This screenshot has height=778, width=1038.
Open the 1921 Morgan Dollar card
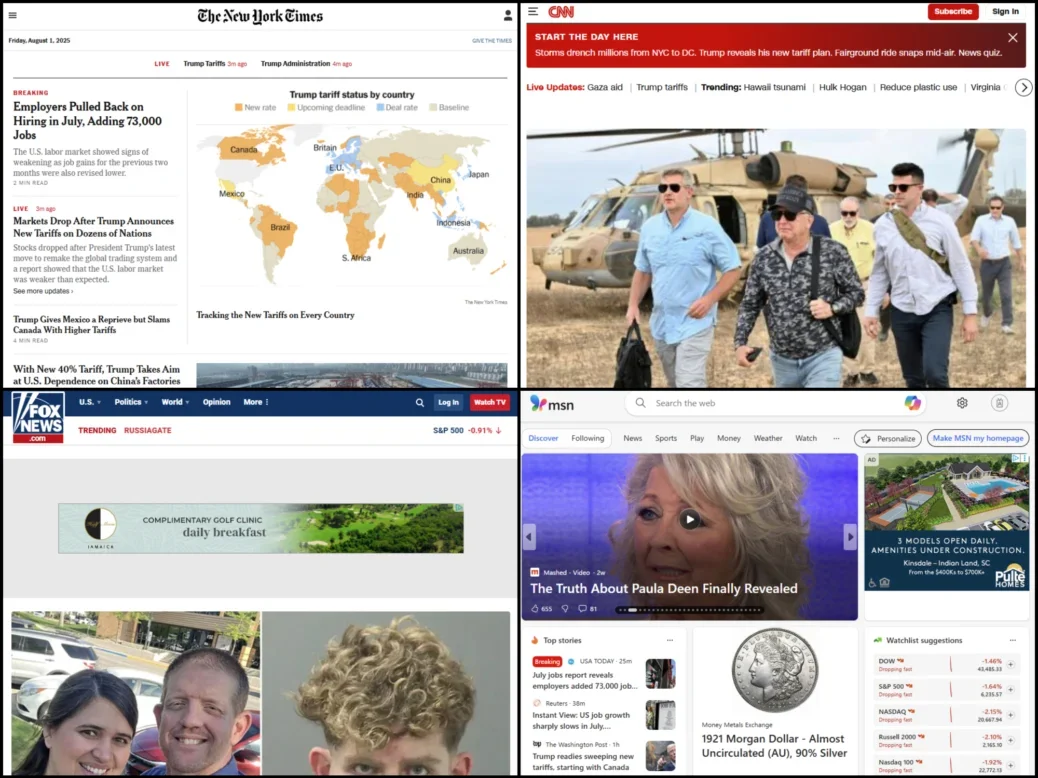(775, 700)
